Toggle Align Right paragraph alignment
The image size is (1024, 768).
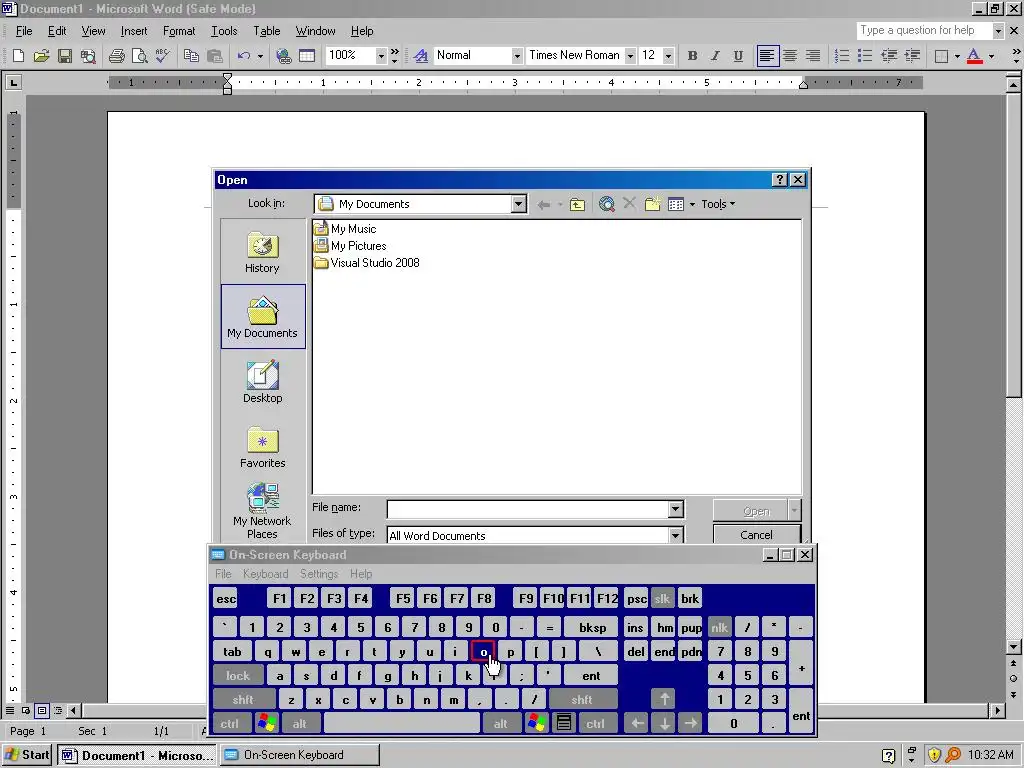coord(812,56)
